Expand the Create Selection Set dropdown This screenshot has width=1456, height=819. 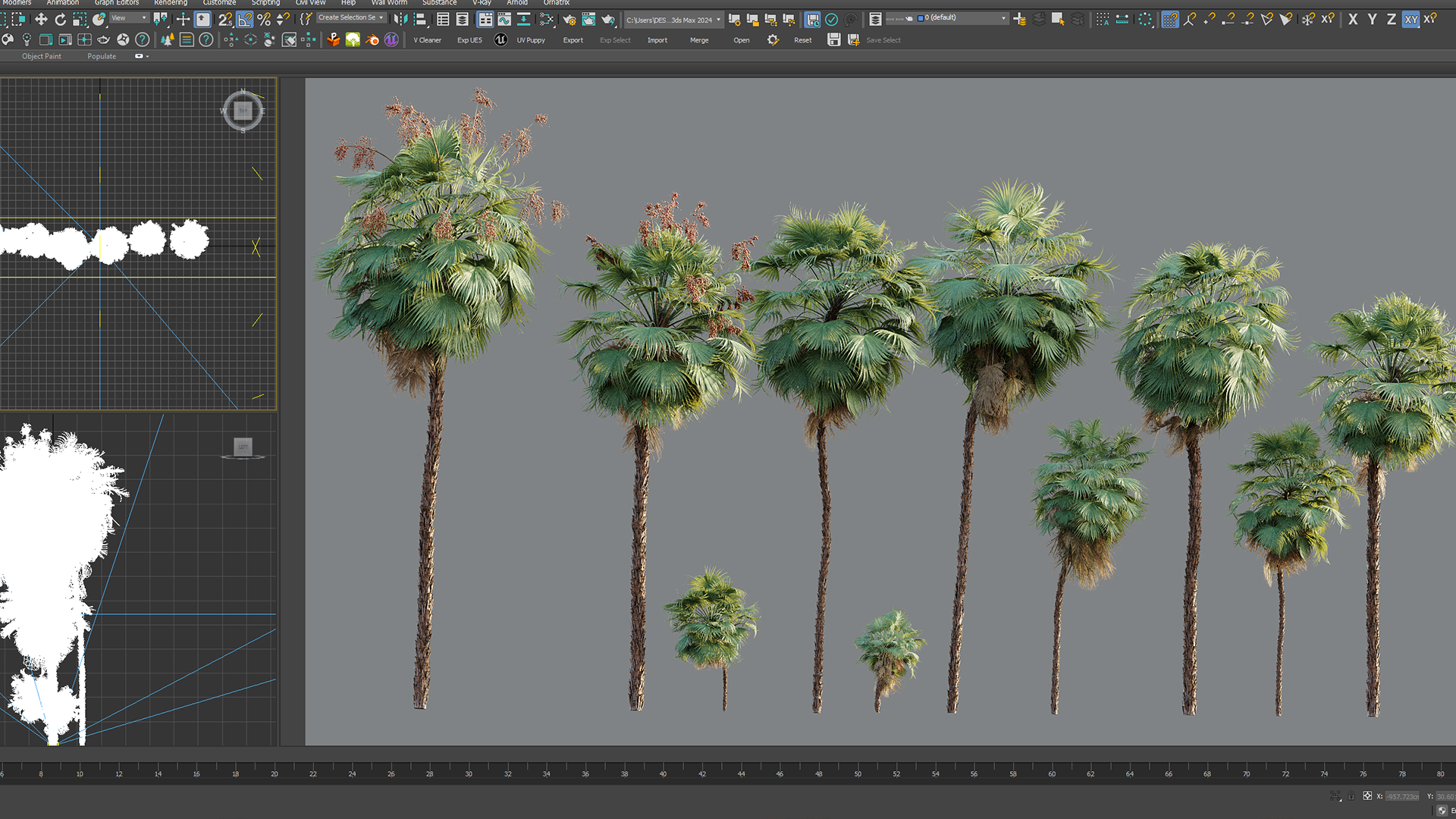click(x=381, y=17)
